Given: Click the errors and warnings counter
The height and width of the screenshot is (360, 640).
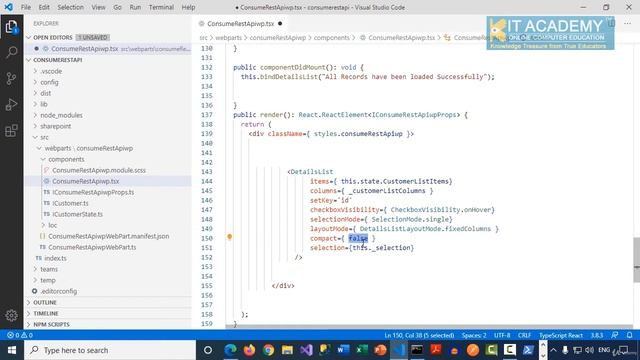Looking at the screenshot, I should pyautogui.click(x=20, y=335).
